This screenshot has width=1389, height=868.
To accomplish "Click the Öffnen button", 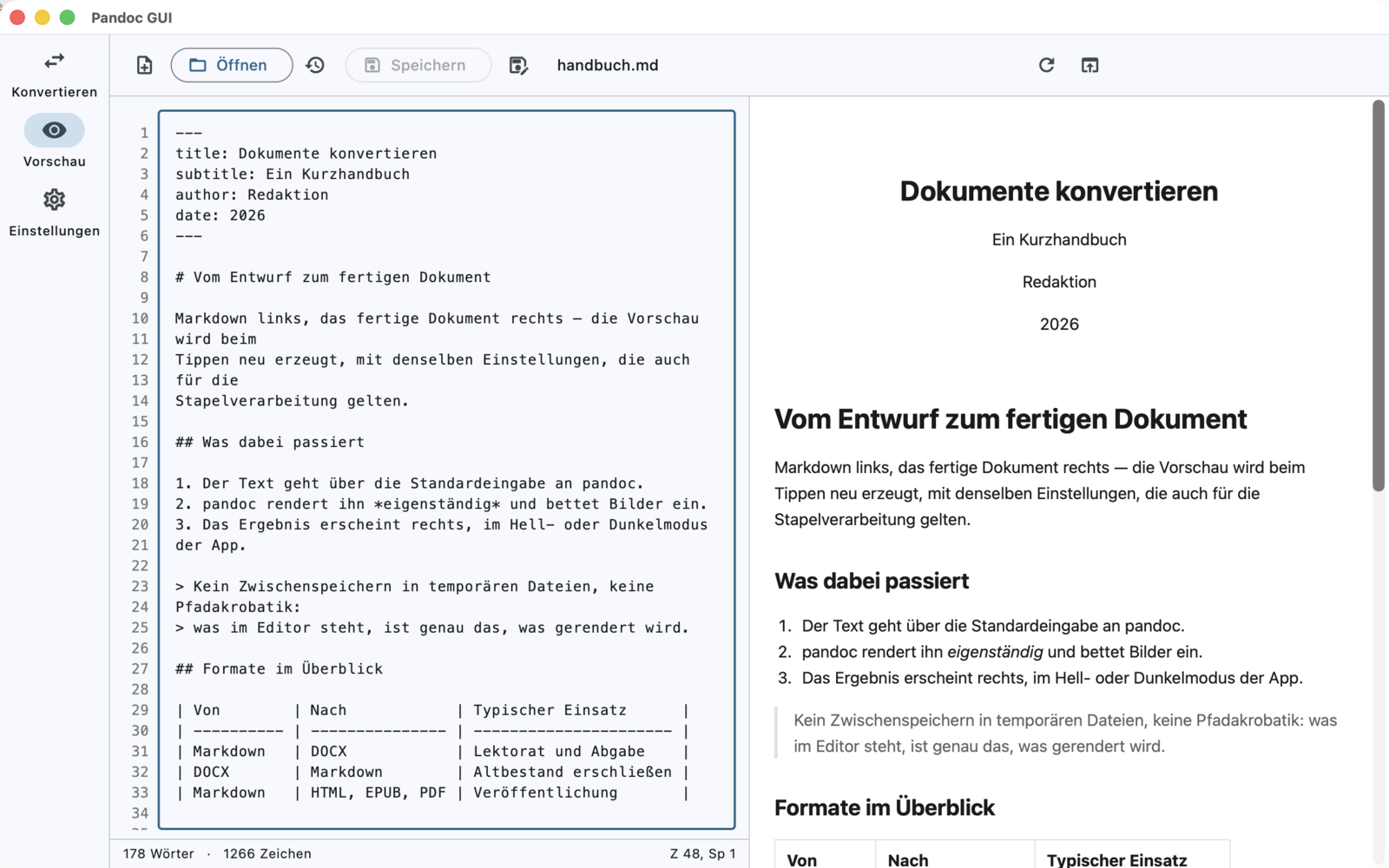I will (x=232, y=65).
